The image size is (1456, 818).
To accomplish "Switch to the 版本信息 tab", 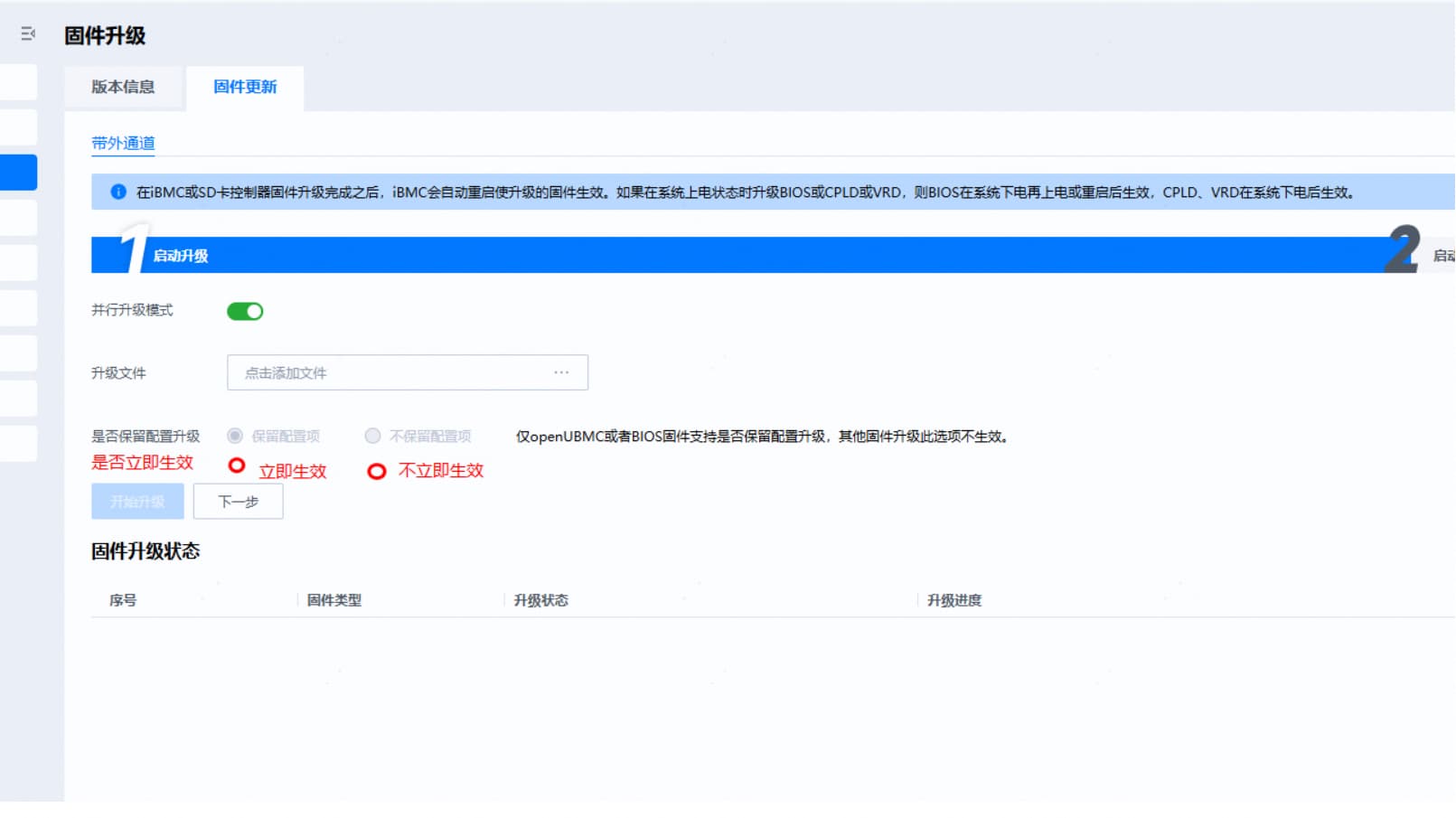I will (x=123, y=87).
